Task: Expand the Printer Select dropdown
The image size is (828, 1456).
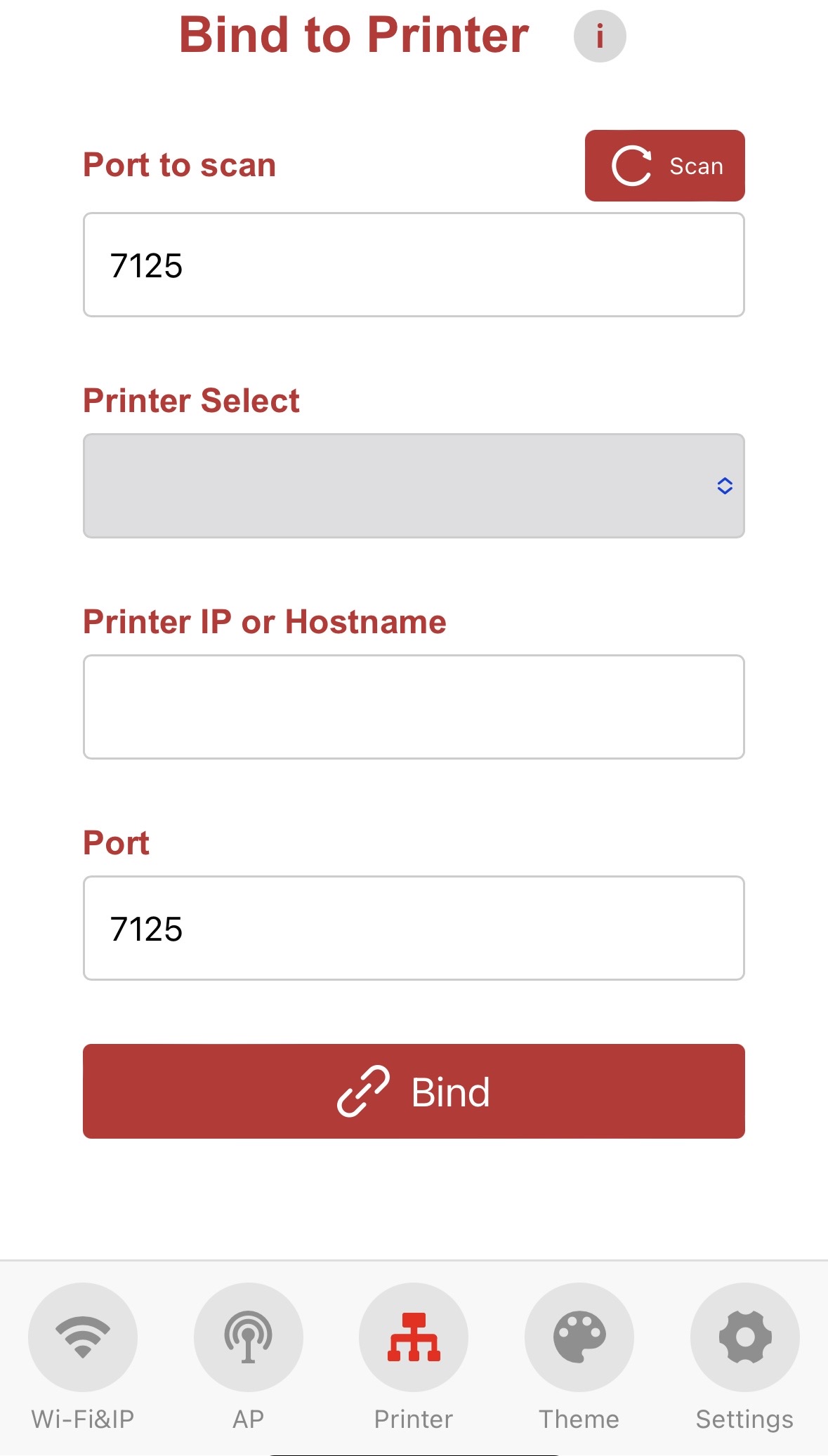Action: click(414, 486)
